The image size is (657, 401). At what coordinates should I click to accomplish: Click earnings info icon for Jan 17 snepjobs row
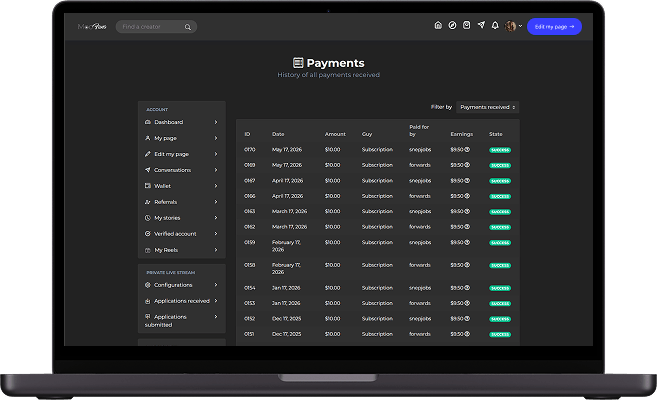[467, 288]
